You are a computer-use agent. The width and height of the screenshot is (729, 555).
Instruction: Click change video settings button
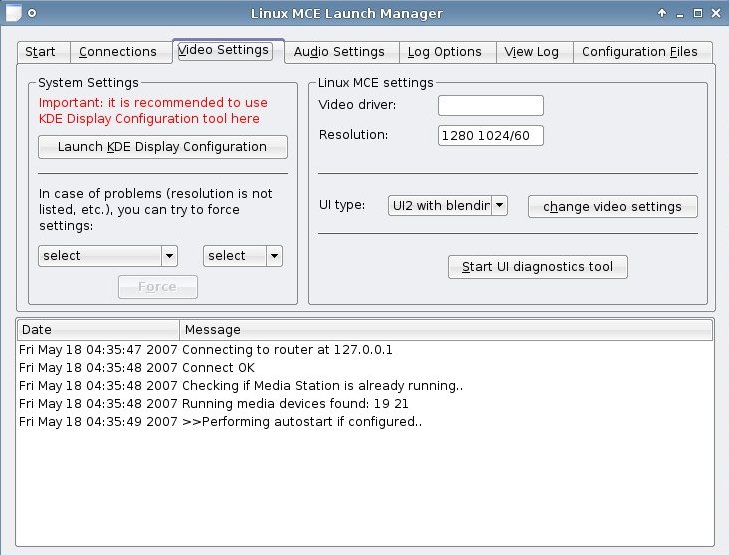click(x=612, y=206)
